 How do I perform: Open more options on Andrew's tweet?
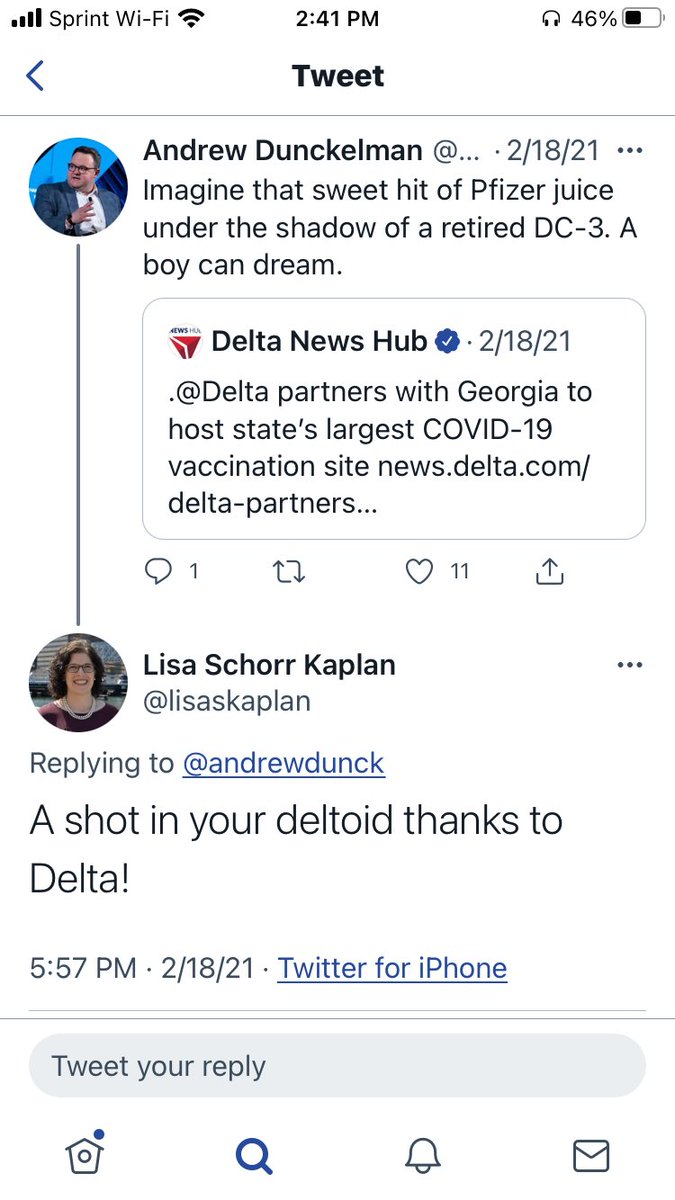click(x=630, y=151)
